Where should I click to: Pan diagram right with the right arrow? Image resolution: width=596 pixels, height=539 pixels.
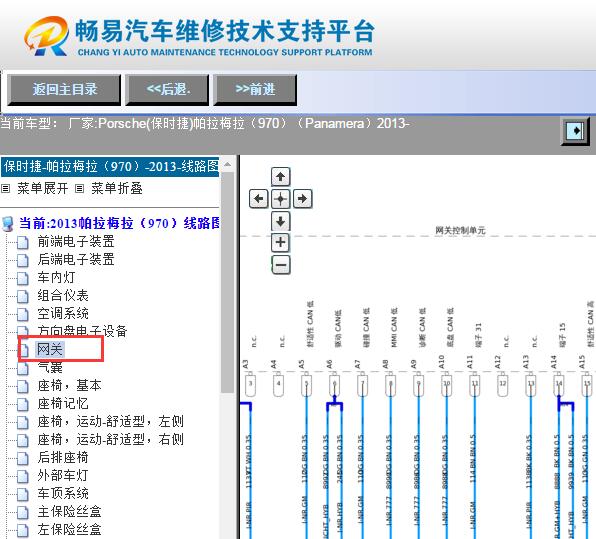click(x=303, y=198)
